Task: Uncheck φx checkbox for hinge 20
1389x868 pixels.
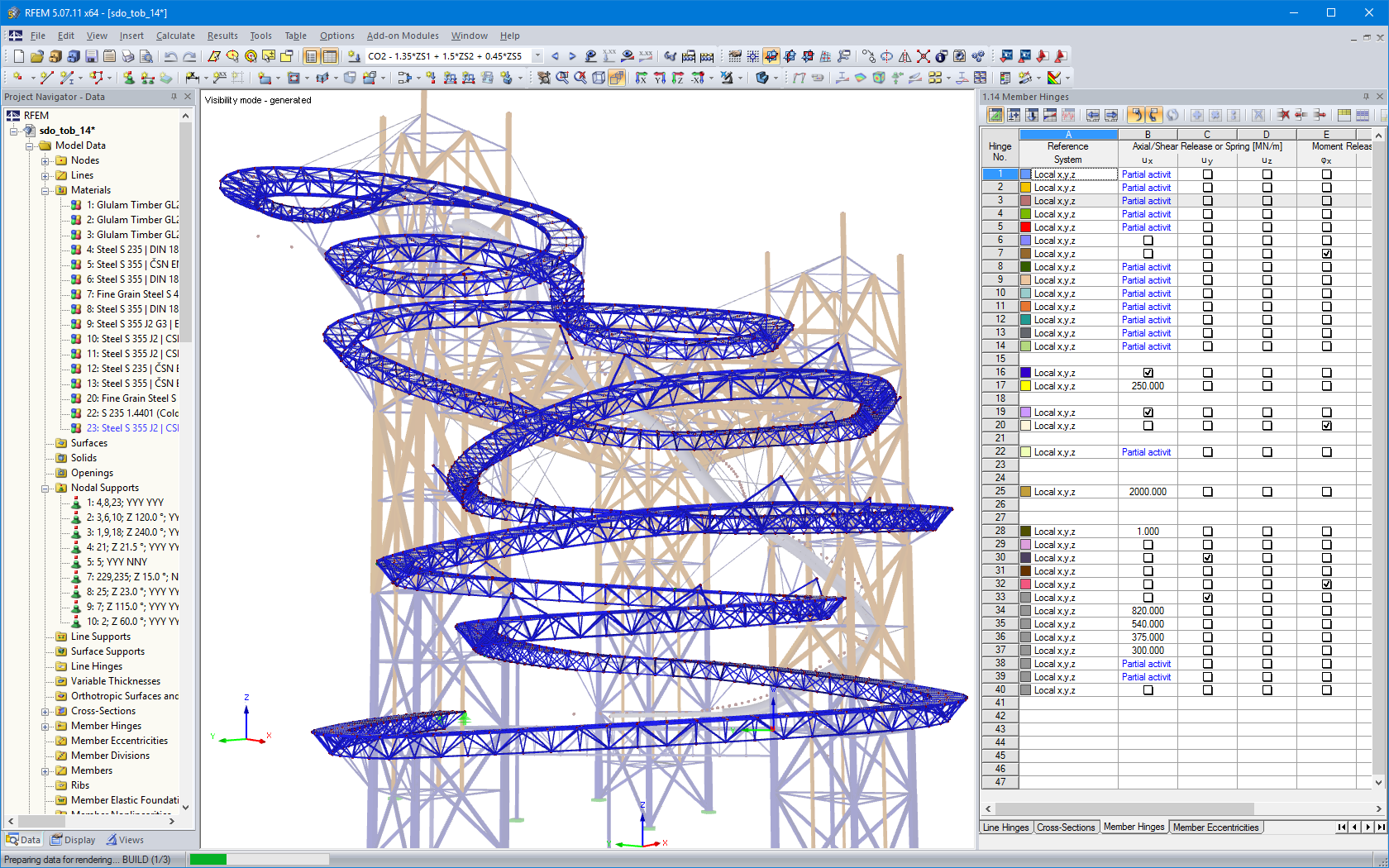Action: pyautogui.click(x=1326, y=426)
